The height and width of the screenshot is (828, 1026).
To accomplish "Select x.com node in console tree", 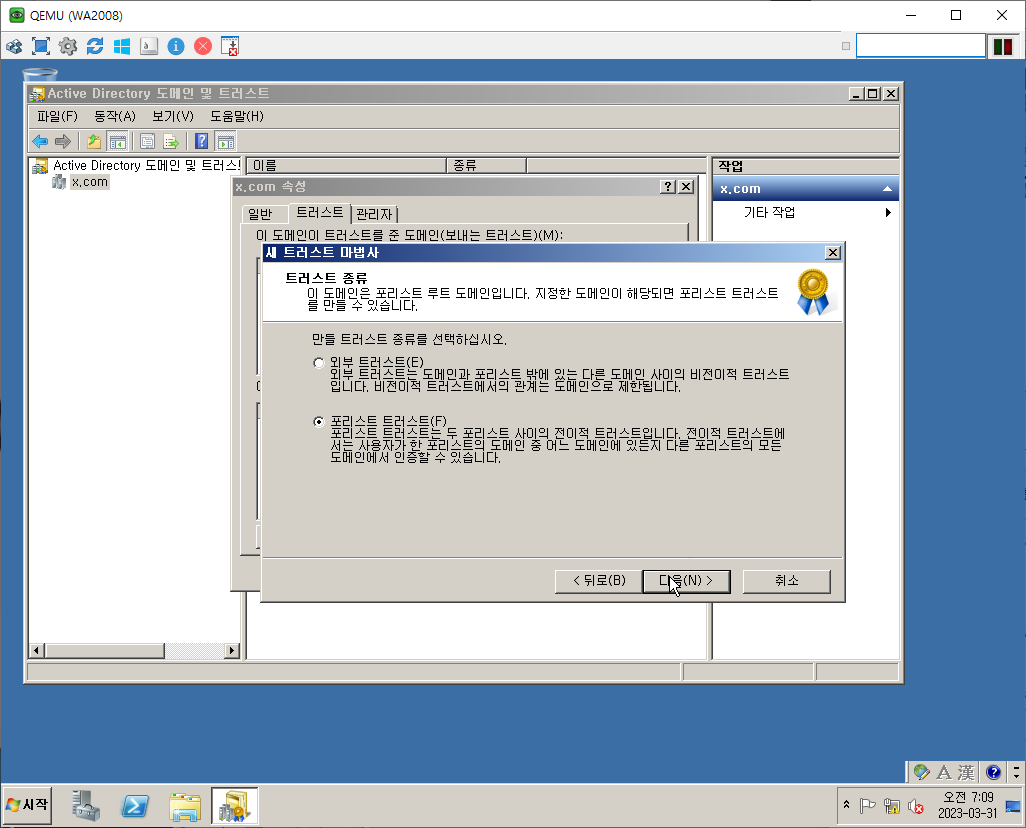I will 90,182.
